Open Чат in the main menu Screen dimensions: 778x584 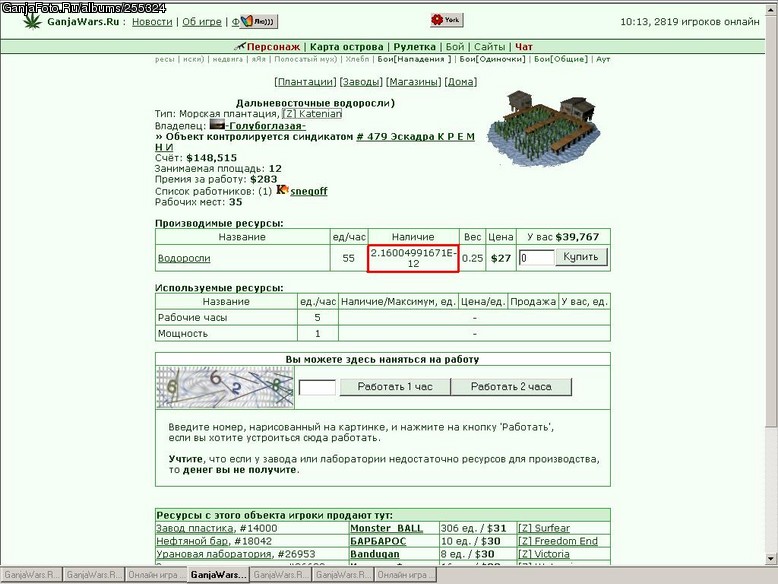(523, 47)
